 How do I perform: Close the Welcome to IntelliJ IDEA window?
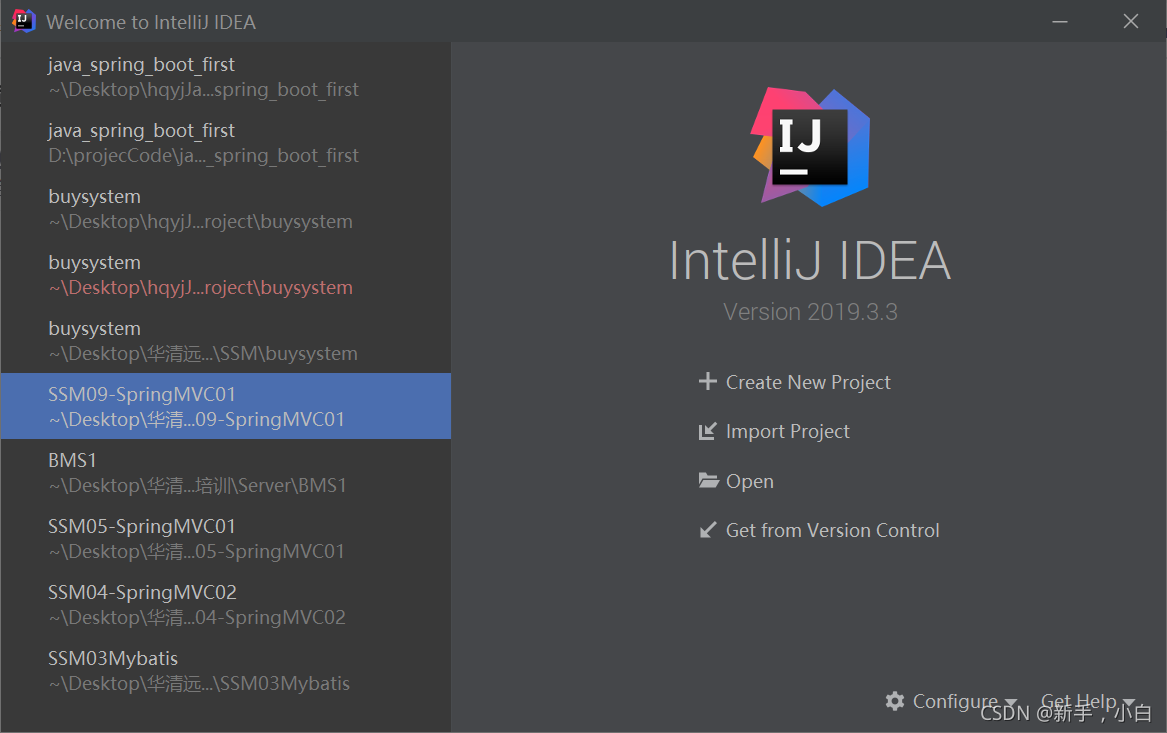coord(1131,22)
